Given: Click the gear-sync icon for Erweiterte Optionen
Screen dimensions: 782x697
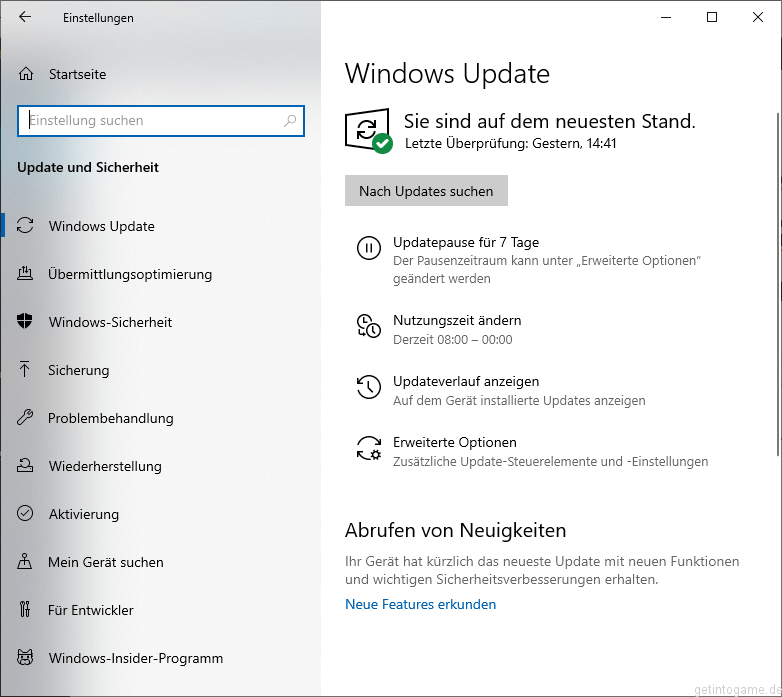Looking at the screenshot, I should [369, 448].
